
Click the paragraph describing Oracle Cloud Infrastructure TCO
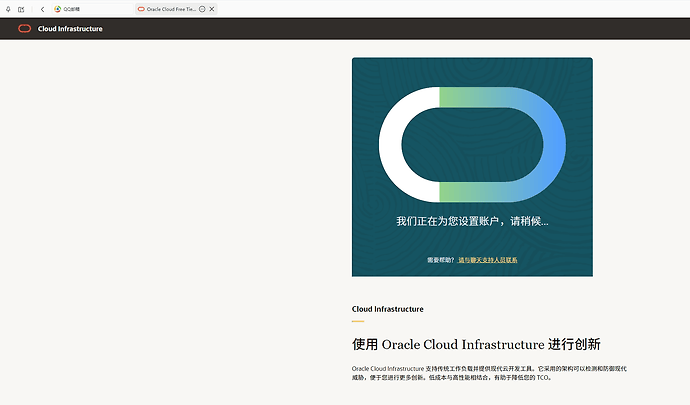tap(489, 373)
